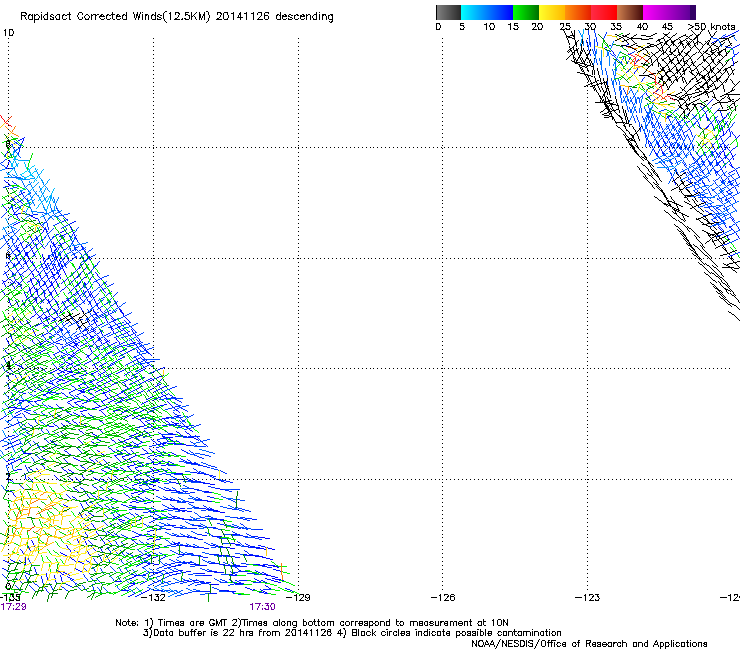
Task: Click the '-123' longitude axis label
Action: tap(588, 598)
